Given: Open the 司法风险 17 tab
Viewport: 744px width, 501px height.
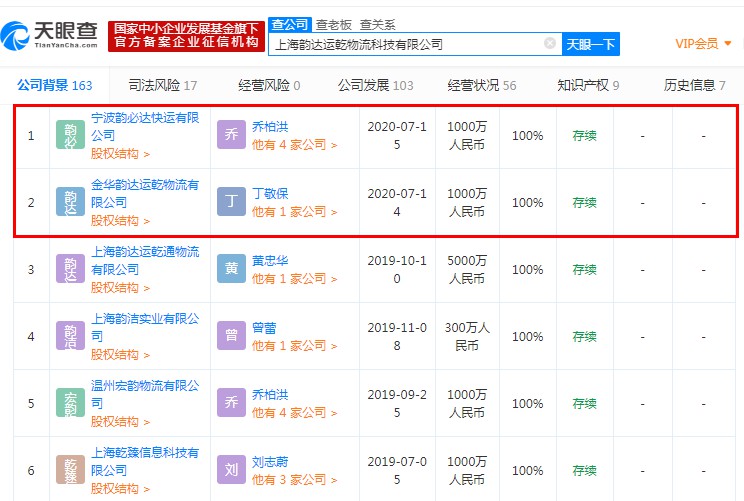Looking at the screenshot, I should point(163,85).
